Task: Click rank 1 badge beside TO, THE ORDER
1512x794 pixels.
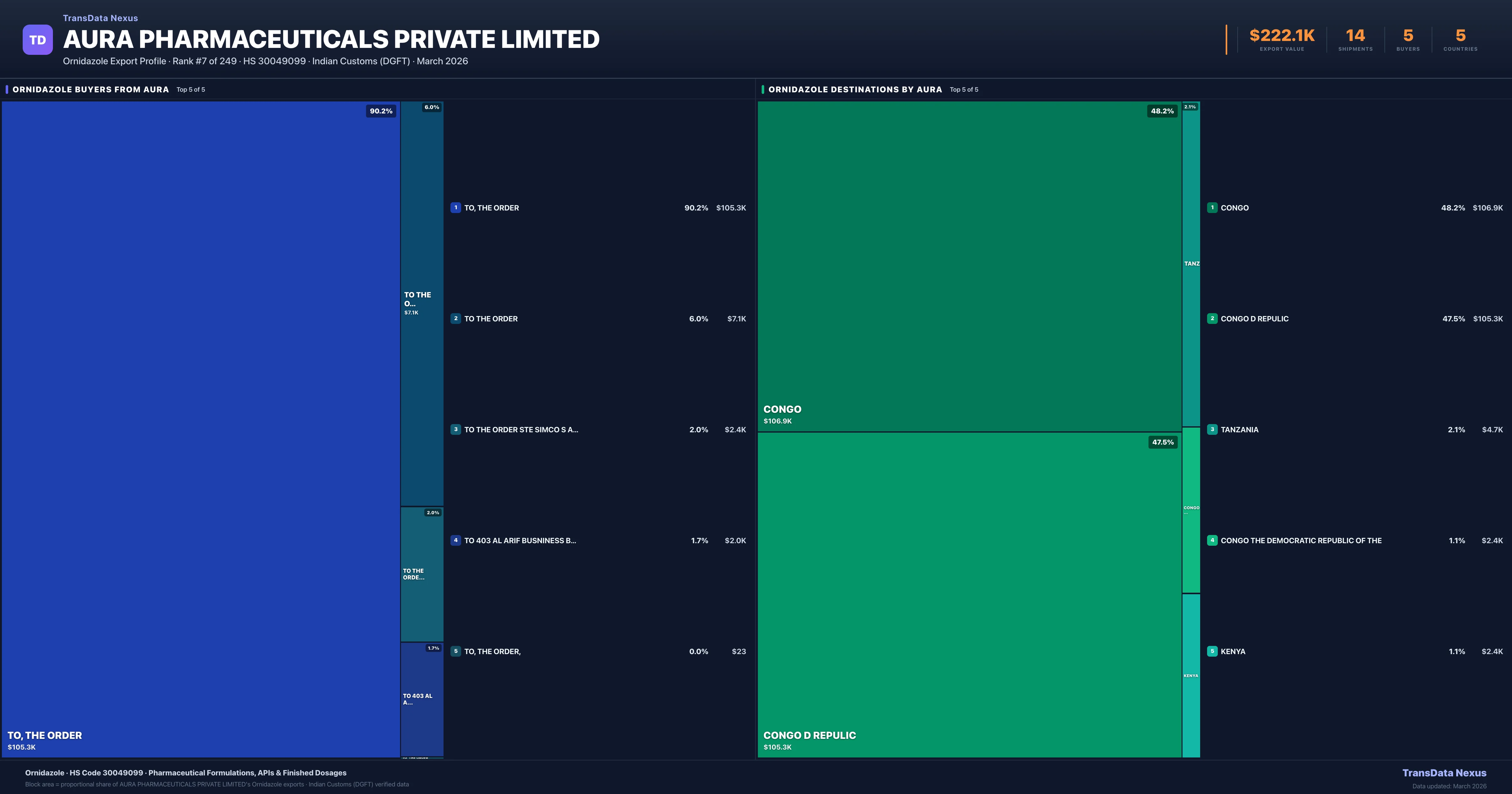Action: 455,208
